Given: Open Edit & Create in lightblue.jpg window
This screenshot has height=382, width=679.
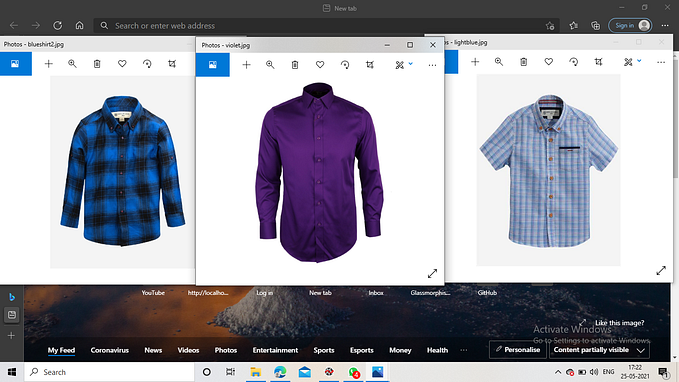Looking at the screenshot, I should click(632, 62).
